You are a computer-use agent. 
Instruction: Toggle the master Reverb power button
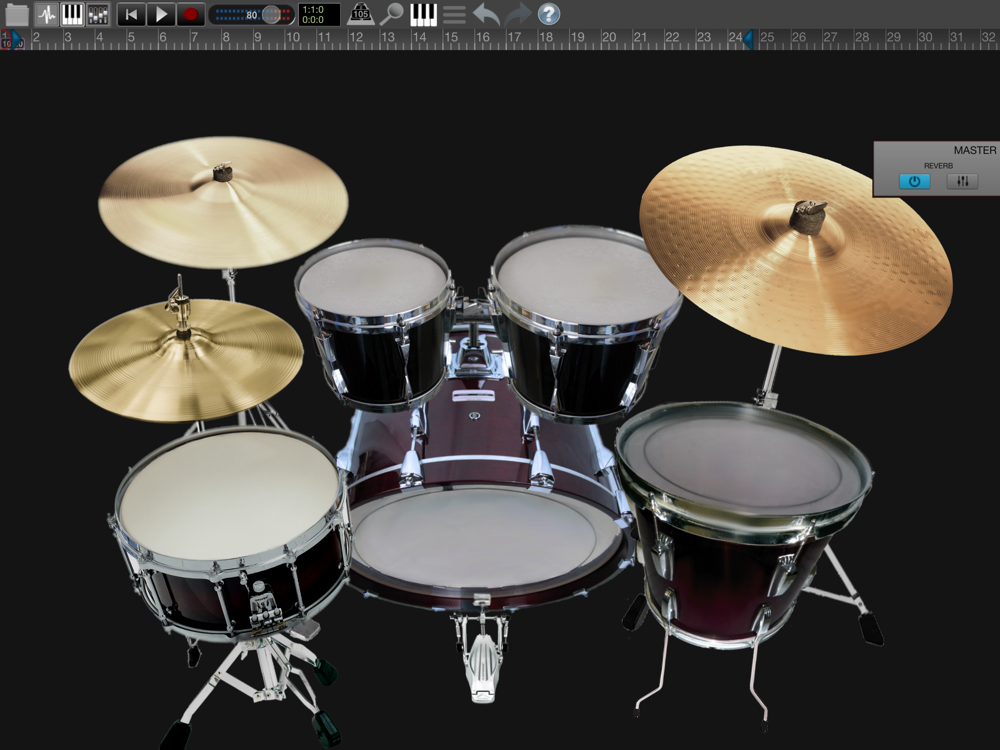pyautogui.click(x=913, y=181)
